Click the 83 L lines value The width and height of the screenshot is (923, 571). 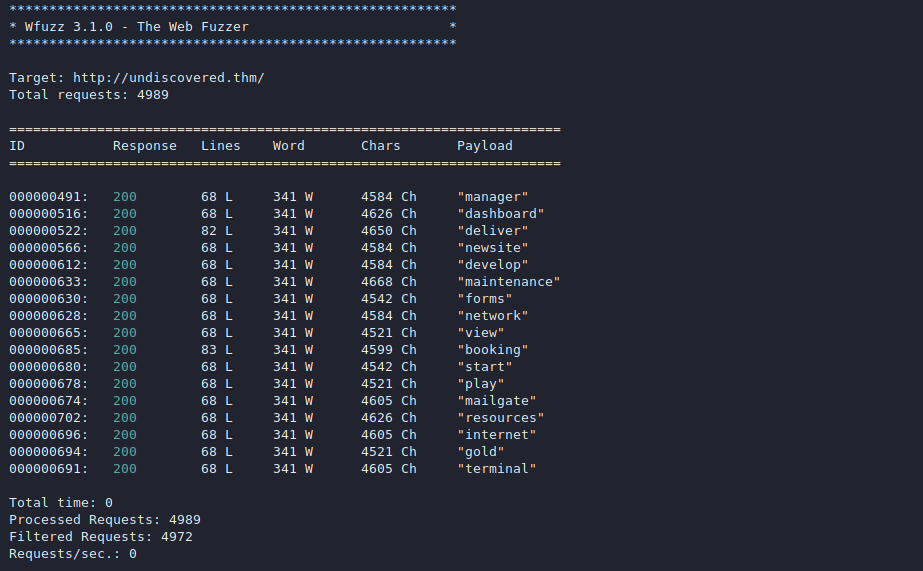(217, 350)
